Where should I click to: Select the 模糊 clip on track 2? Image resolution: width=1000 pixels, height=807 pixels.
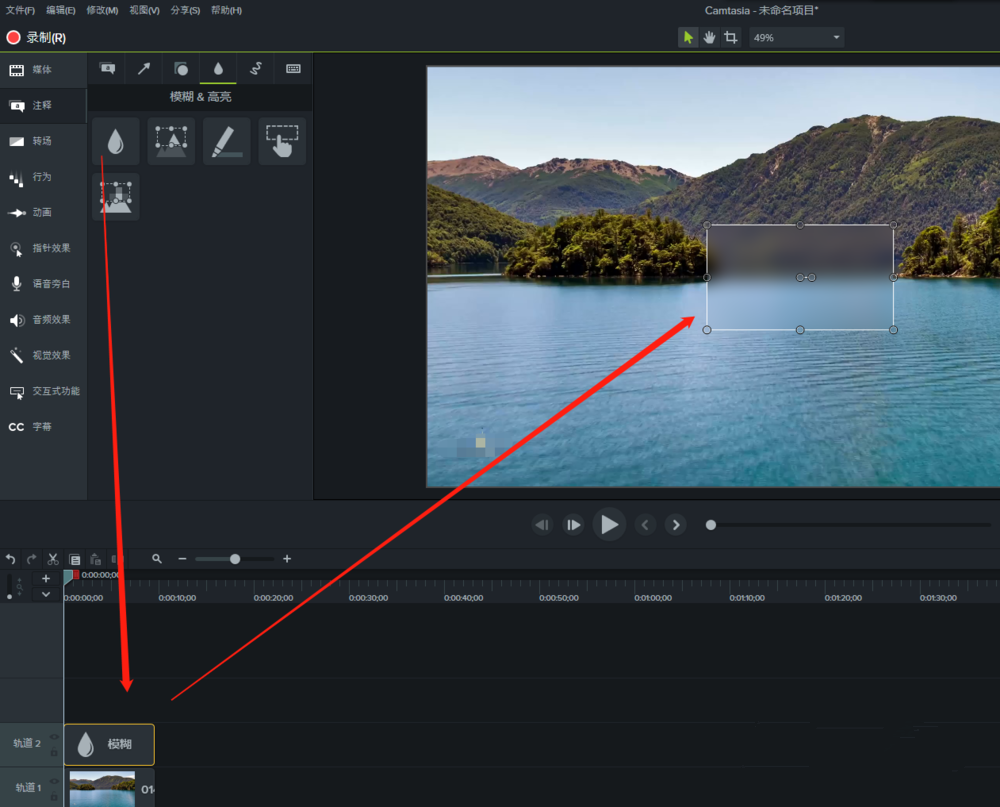click(x=109, y=744)
